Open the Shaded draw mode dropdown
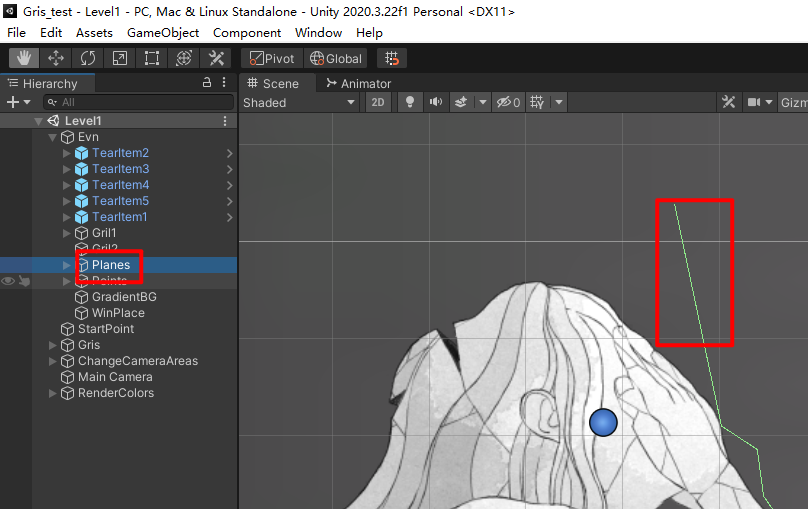 click(x=299, y=103)
